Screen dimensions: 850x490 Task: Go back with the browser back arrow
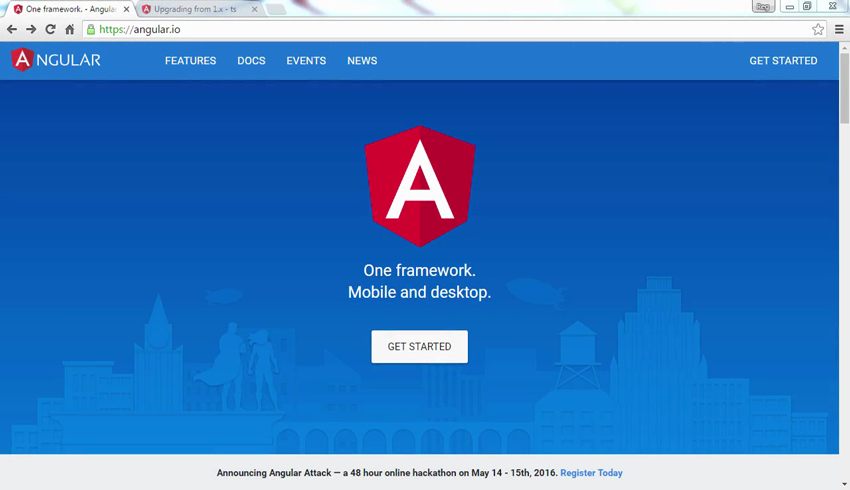coord(12,29)
